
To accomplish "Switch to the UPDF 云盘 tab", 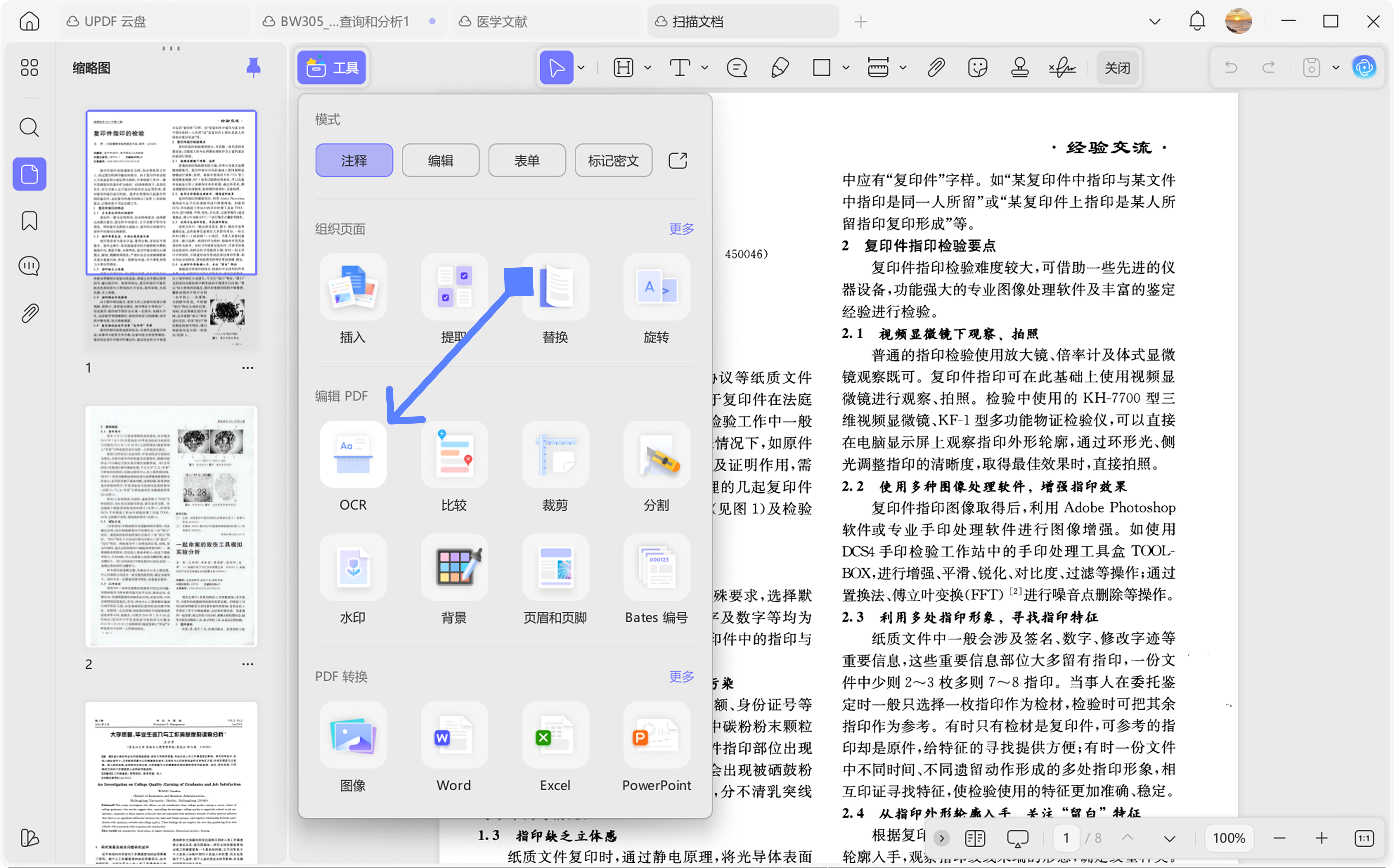I will pos(115,22).
